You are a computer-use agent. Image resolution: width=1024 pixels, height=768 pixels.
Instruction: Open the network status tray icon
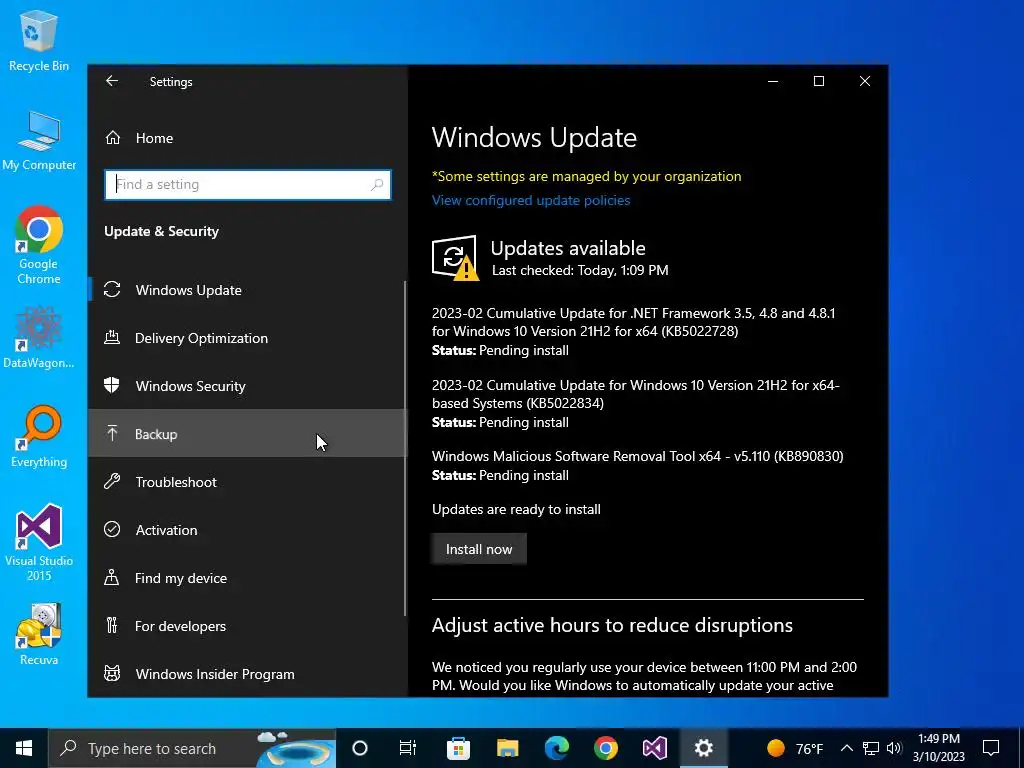pyautogui.click(x=871, y=748)
